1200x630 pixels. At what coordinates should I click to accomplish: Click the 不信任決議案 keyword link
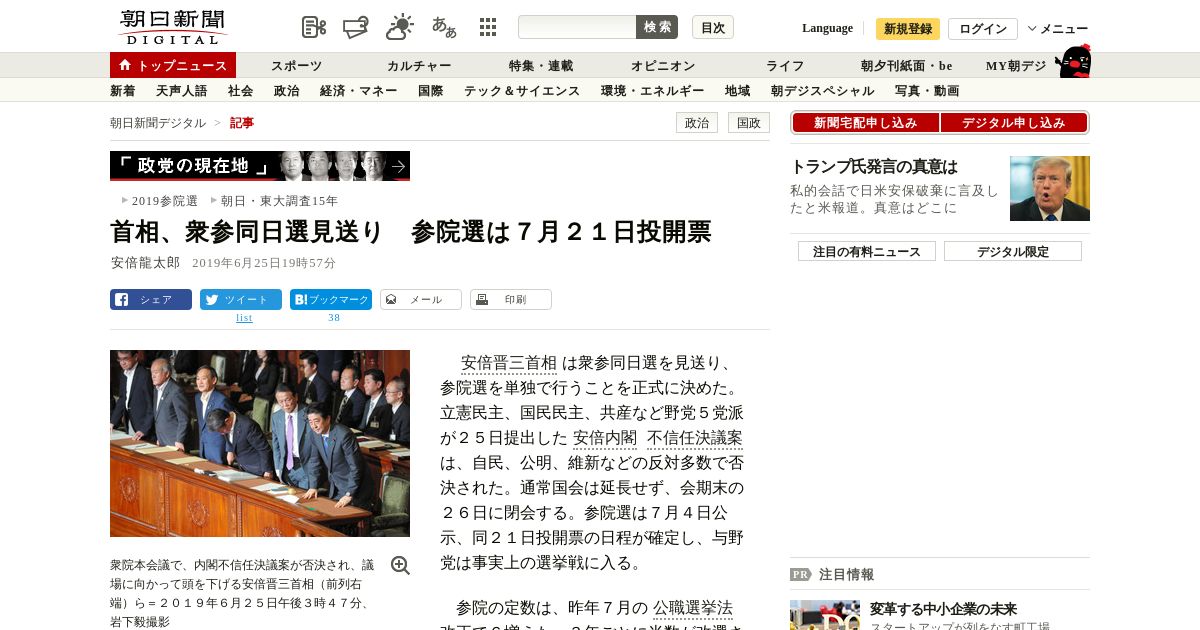pos(695,438)
